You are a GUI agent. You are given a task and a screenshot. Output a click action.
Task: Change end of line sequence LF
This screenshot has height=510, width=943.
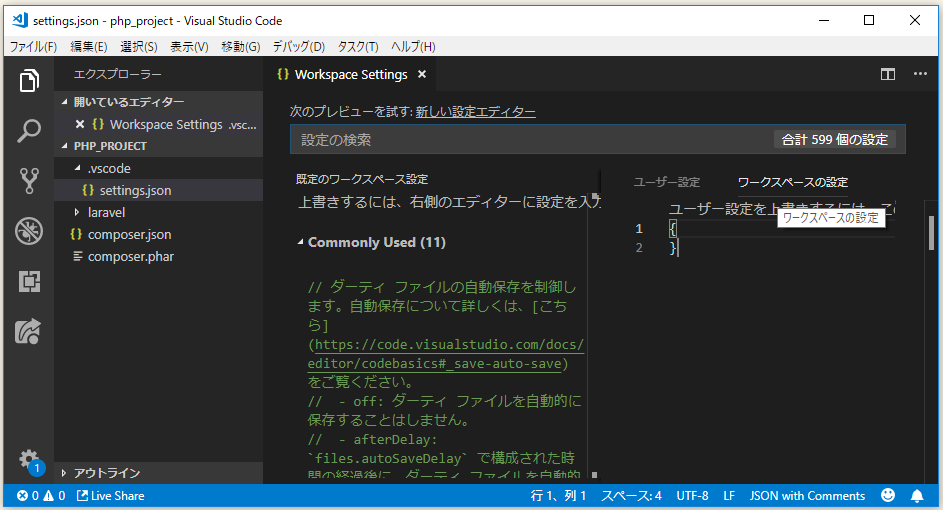729,496
